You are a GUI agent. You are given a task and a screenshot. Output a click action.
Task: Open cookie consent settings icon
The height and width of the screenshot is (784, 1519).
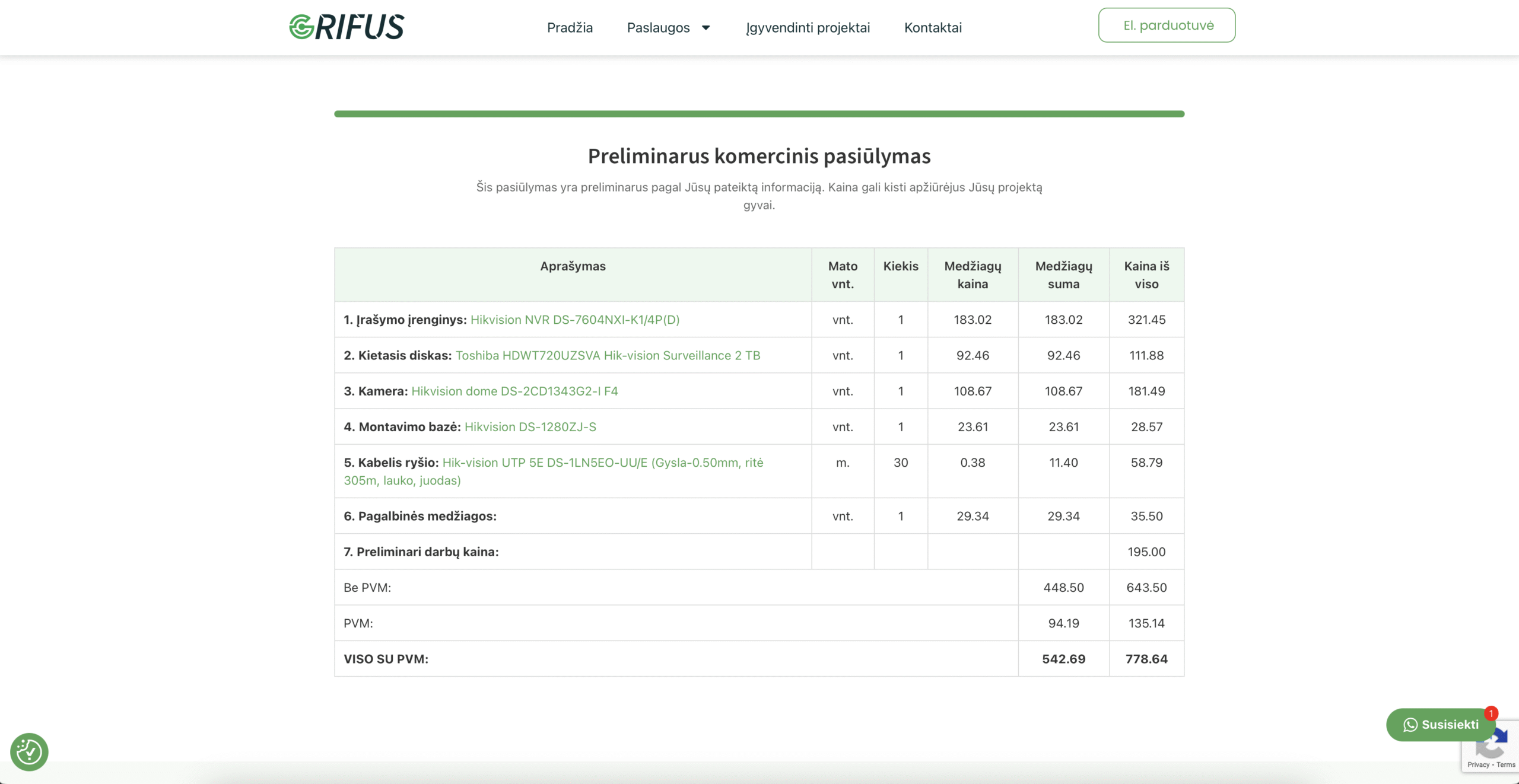click(x=29, y=752)
